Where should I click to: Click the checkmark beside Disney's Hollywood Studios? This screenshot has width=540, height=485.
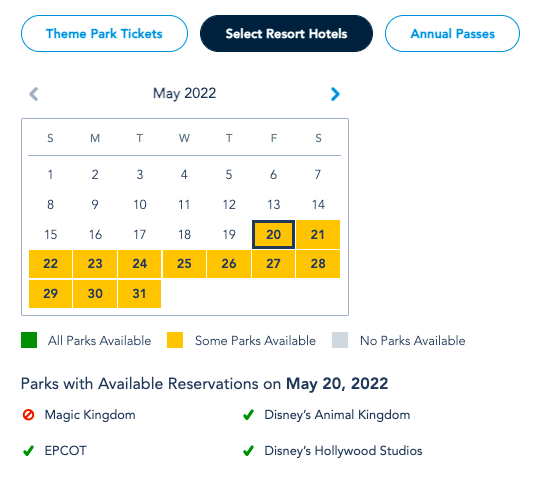[248, 451]
